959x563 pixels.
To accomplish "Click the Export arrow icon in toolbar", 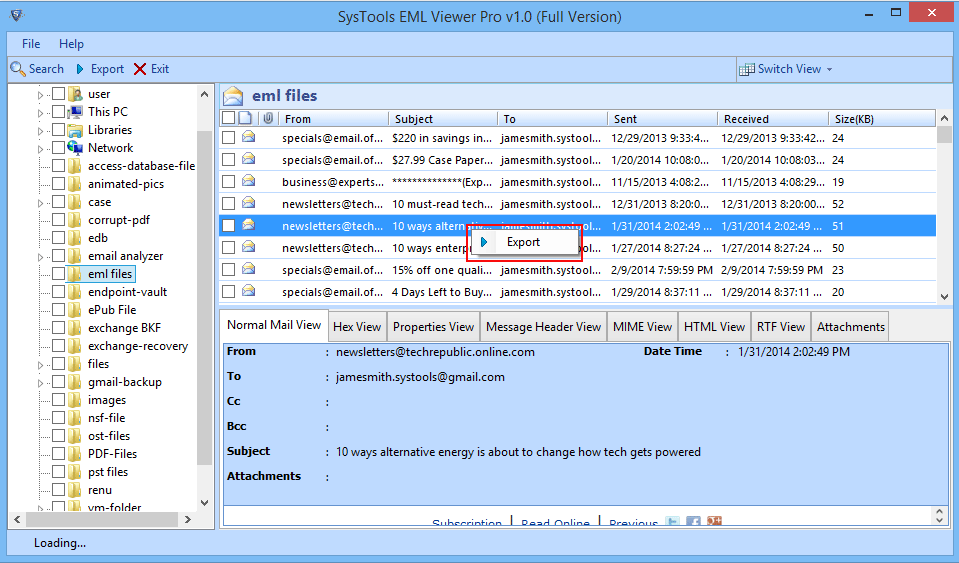I will tap(80, 69).
